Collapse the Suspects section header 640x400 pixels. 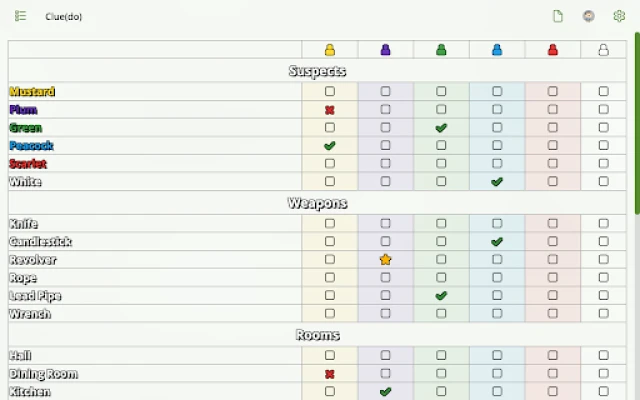[317, 71]
